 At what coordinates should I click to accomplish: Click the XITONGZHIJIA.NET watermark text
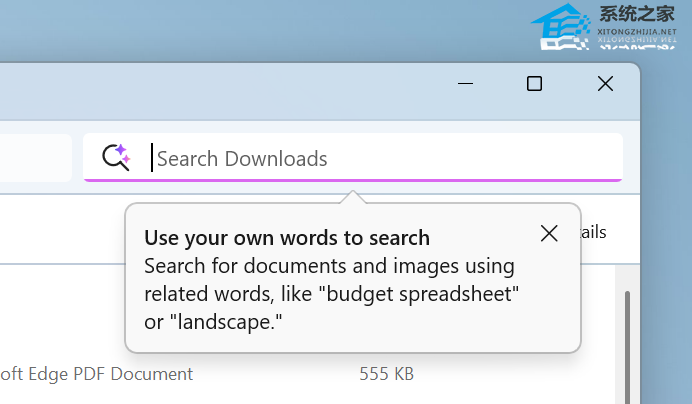[636, 32]
